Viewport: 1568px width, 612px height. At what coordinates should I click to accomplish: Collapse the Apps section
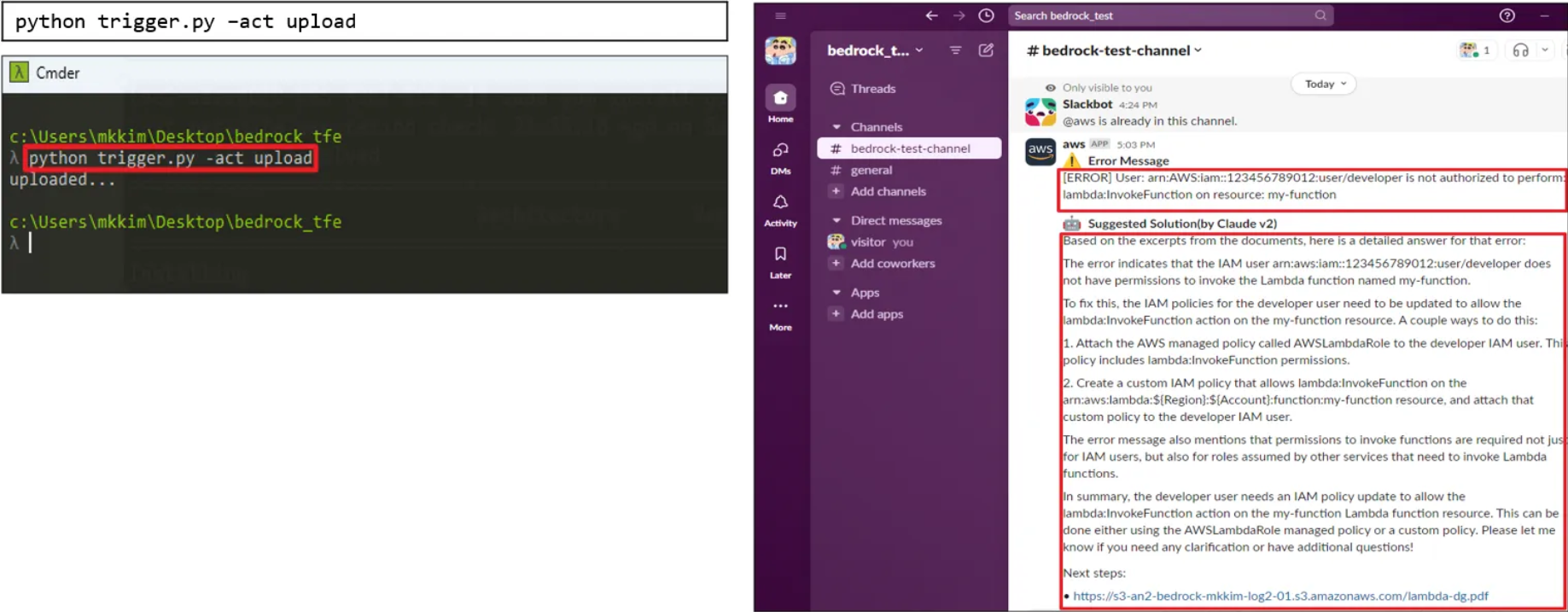[x=836, y=293]
